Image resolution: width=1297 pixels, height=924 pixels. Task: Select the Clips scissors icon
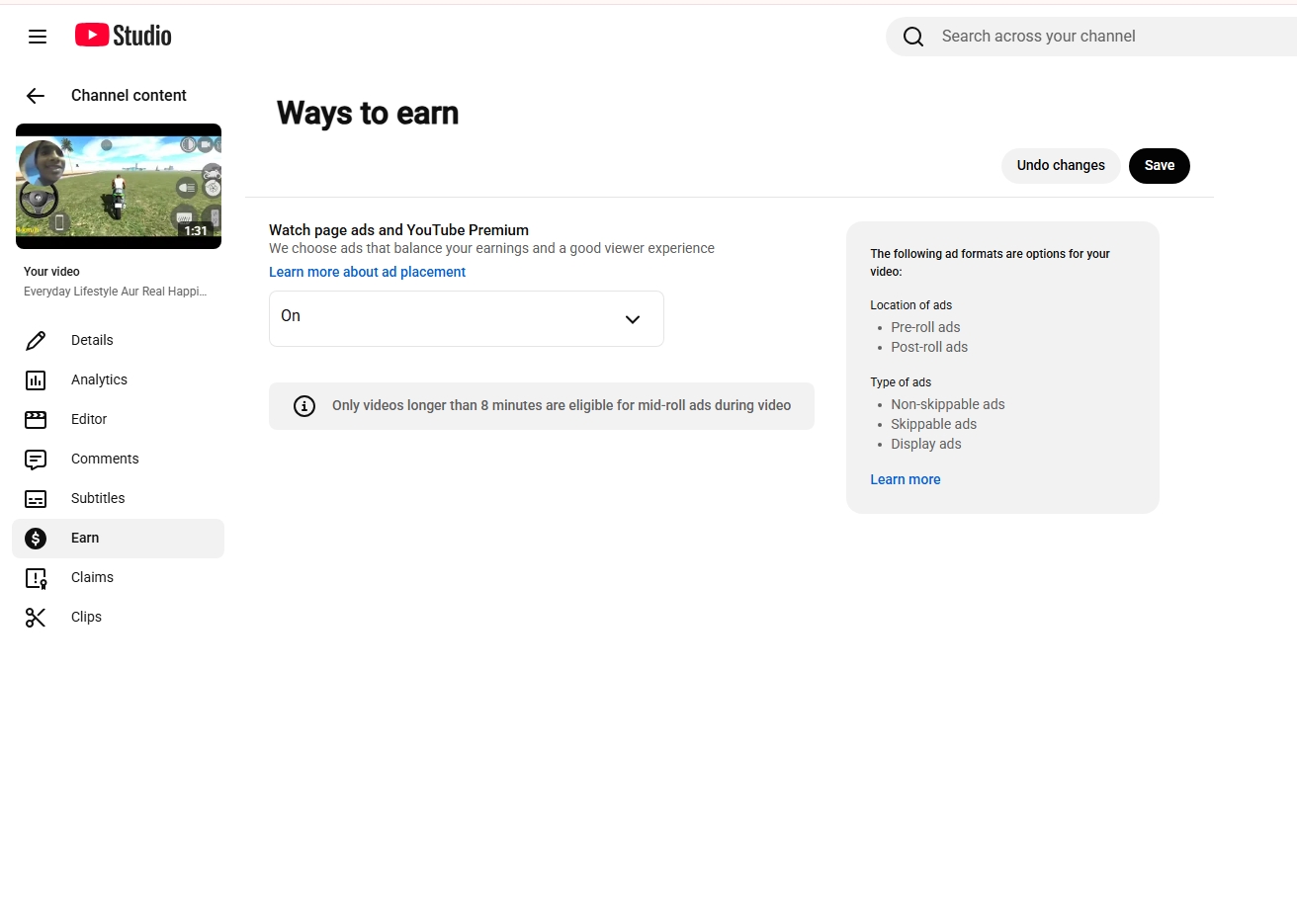click(x=36, y=618)
